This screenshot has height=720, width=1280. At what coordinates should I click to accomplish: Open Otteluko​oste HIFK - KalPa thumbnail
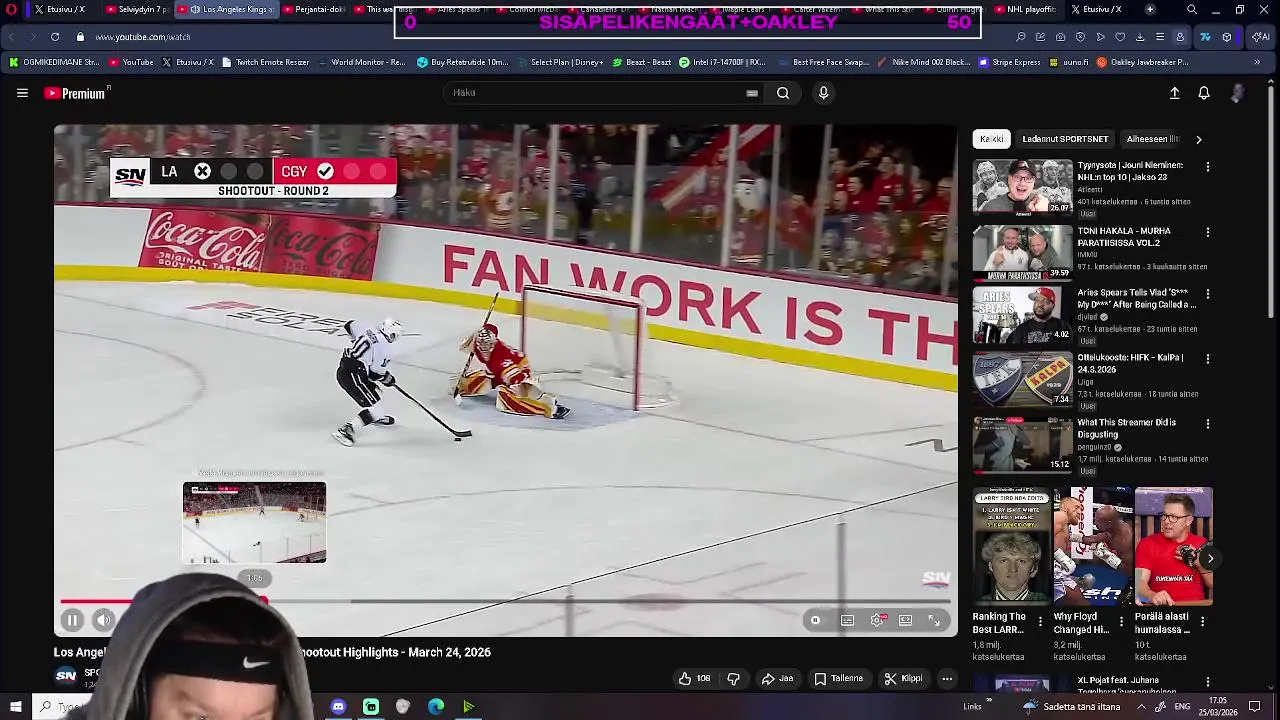tap(1022, 379)
